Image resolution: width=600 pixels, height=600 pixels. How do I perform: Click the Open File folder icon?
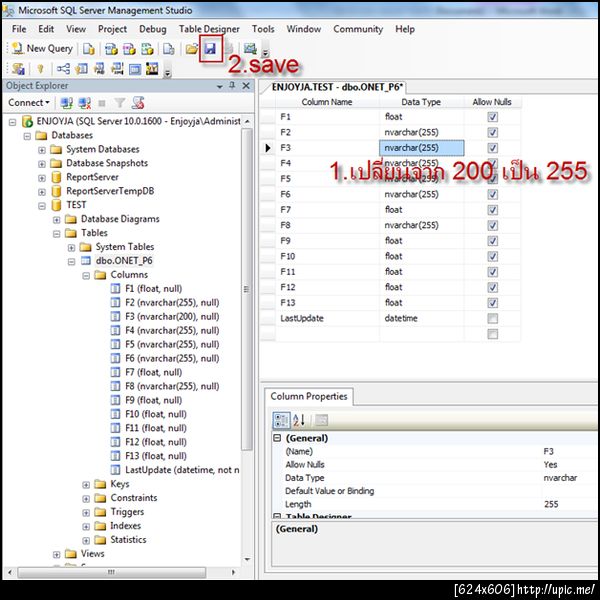(191, 49)
